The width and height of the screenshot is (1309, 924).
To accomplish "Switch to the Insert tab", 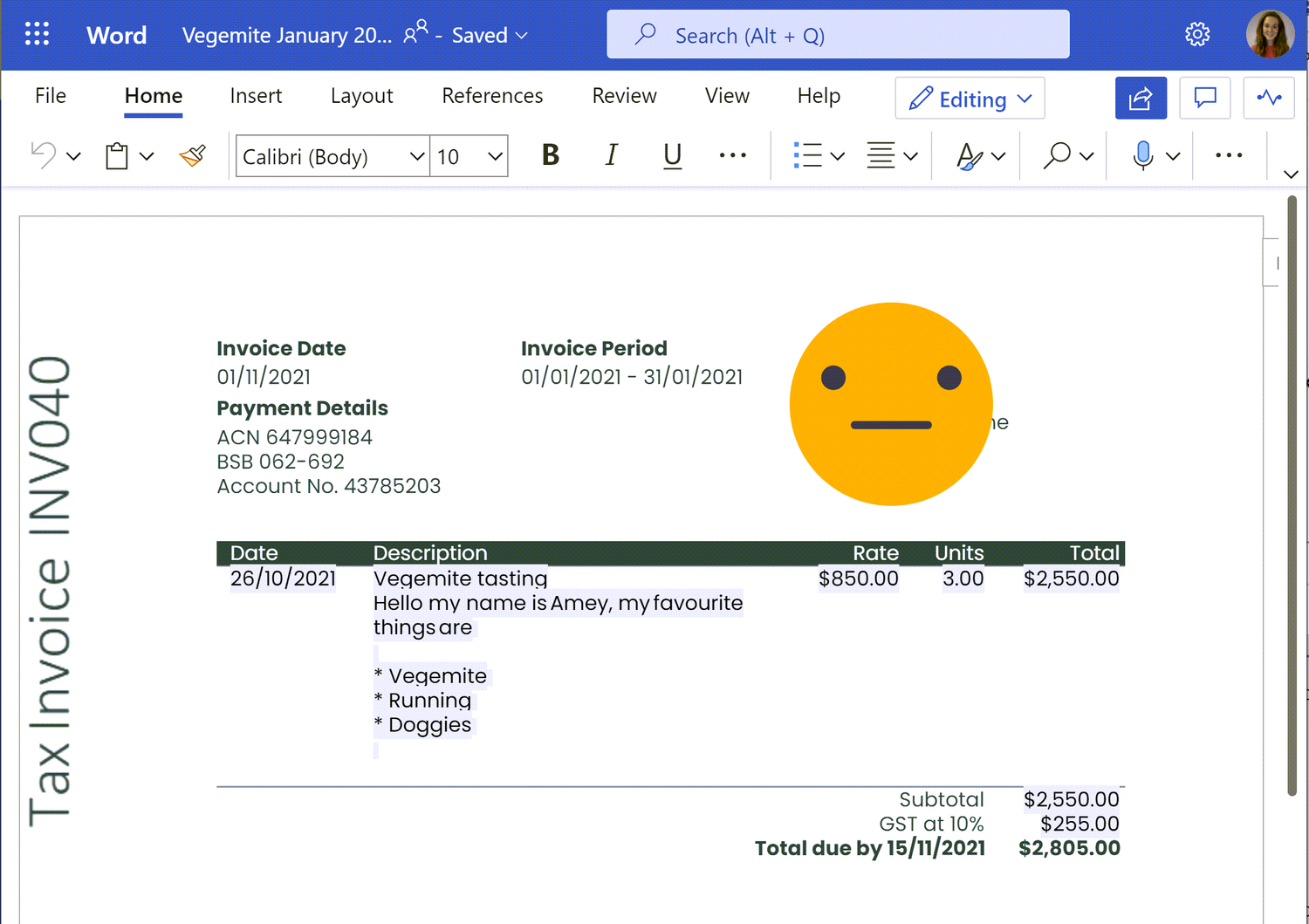I will [256, 96].
